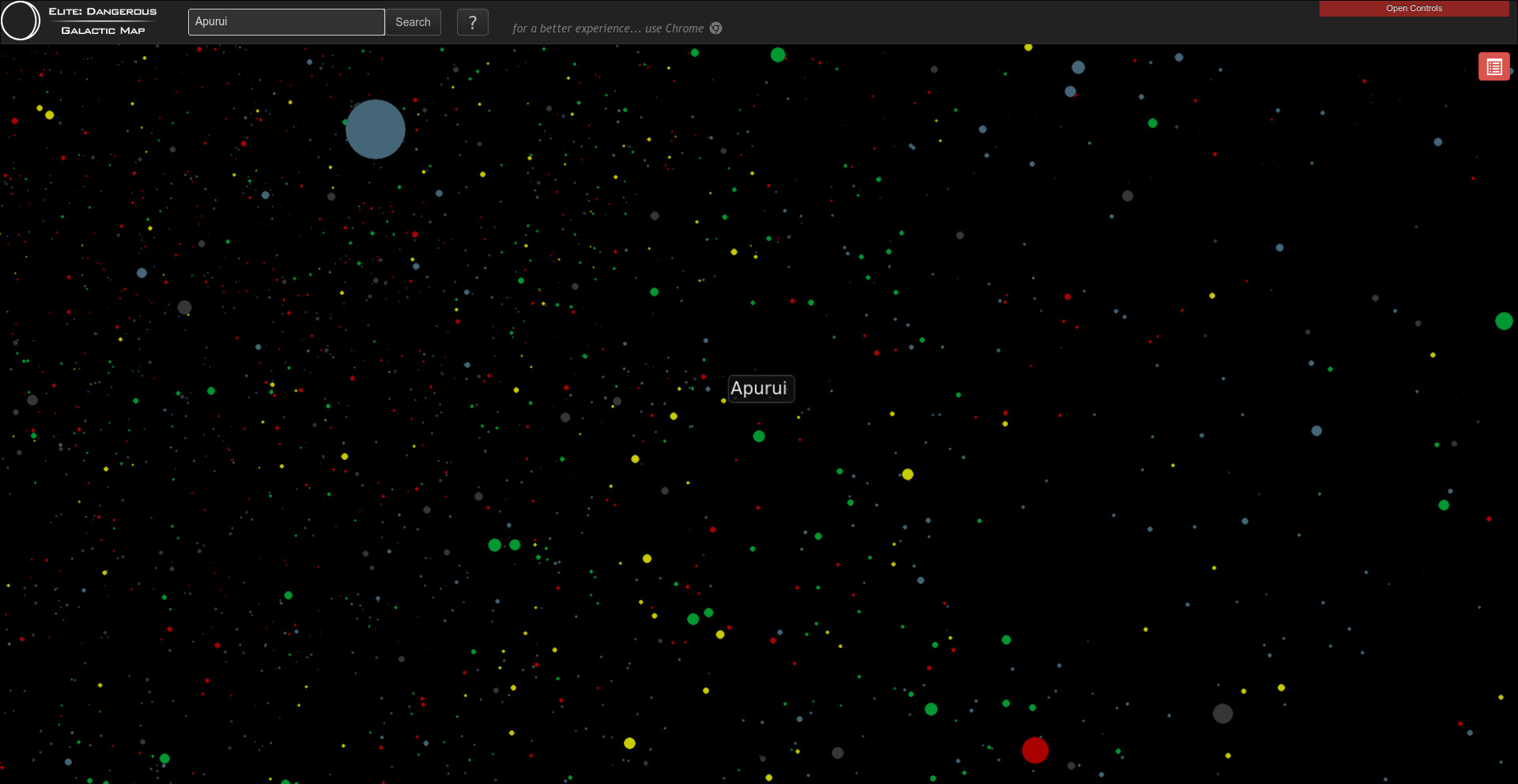Click the system search field containing Apurui
This screenshot has width=1518, height=784.
286,22
